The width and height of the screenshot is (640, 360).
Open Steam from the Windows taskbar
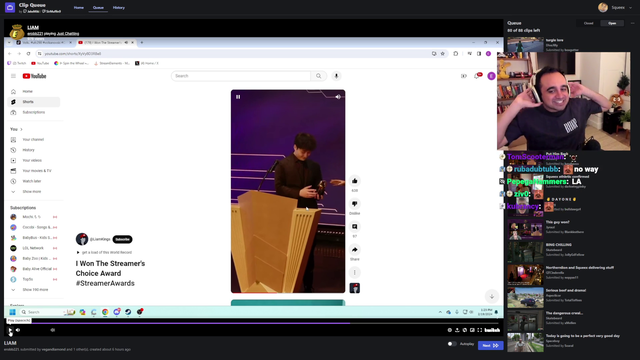point(128,312)
